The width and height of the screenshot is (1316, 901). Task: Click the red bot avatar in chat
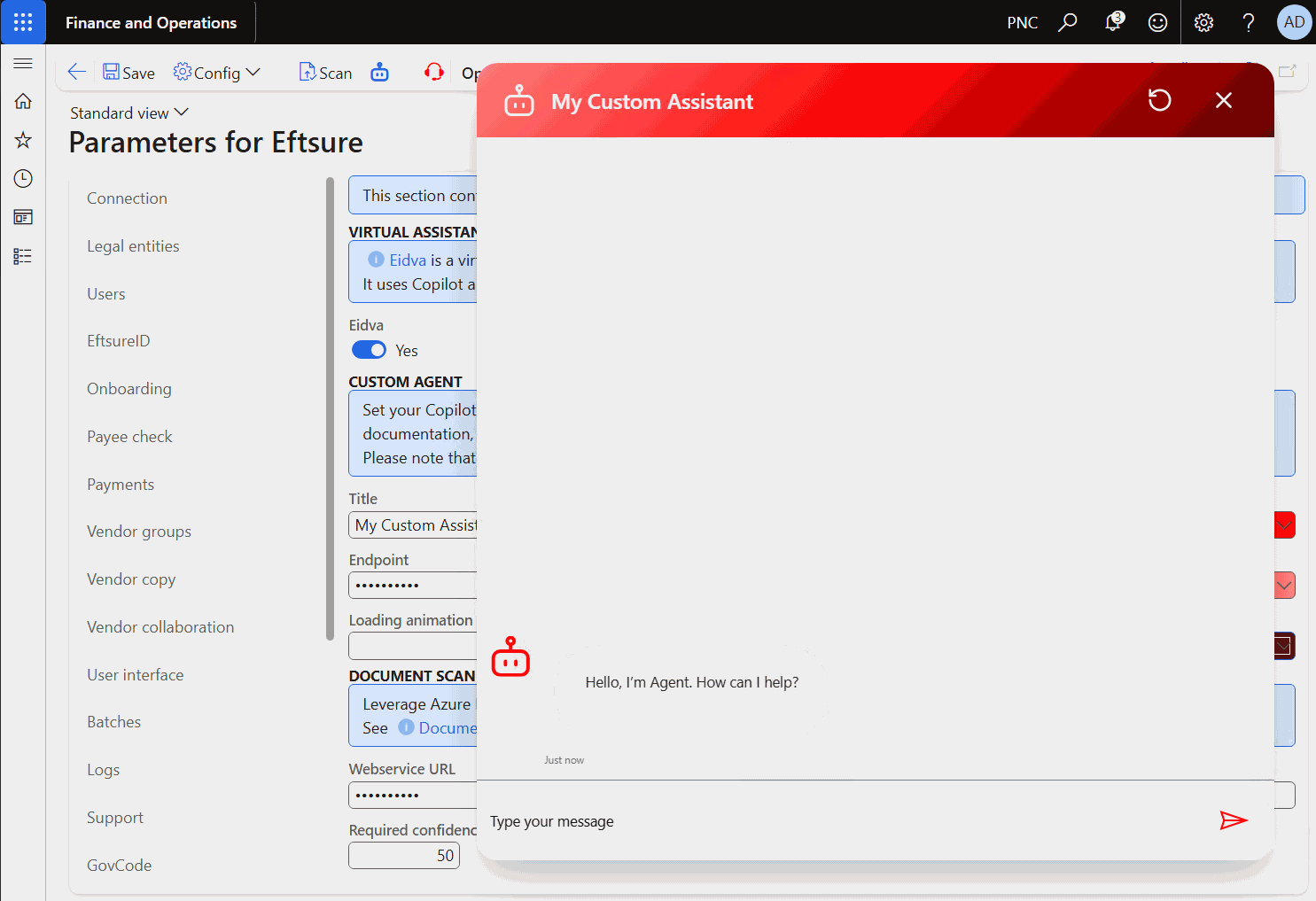(510, 656)
